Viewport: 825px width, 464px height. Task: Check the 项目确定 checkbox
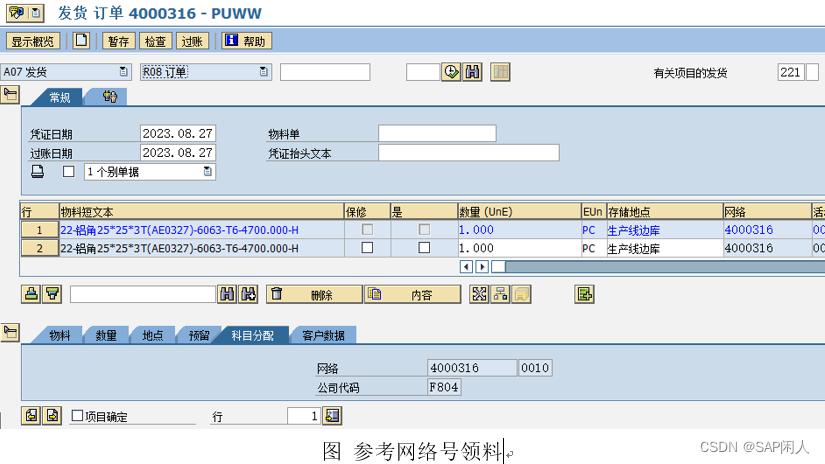point(77,416)
